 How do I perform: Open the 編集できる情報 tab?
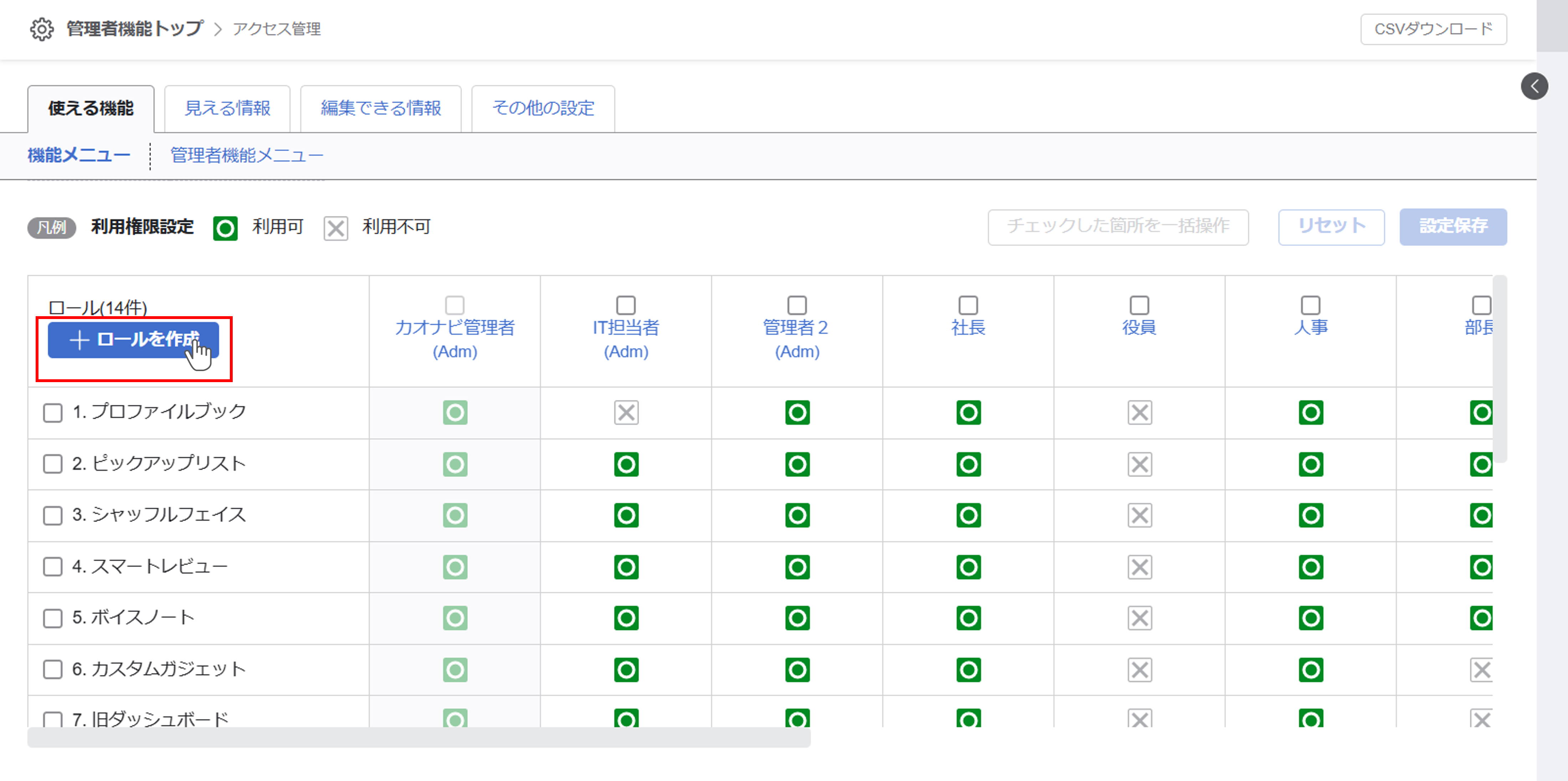381,108
